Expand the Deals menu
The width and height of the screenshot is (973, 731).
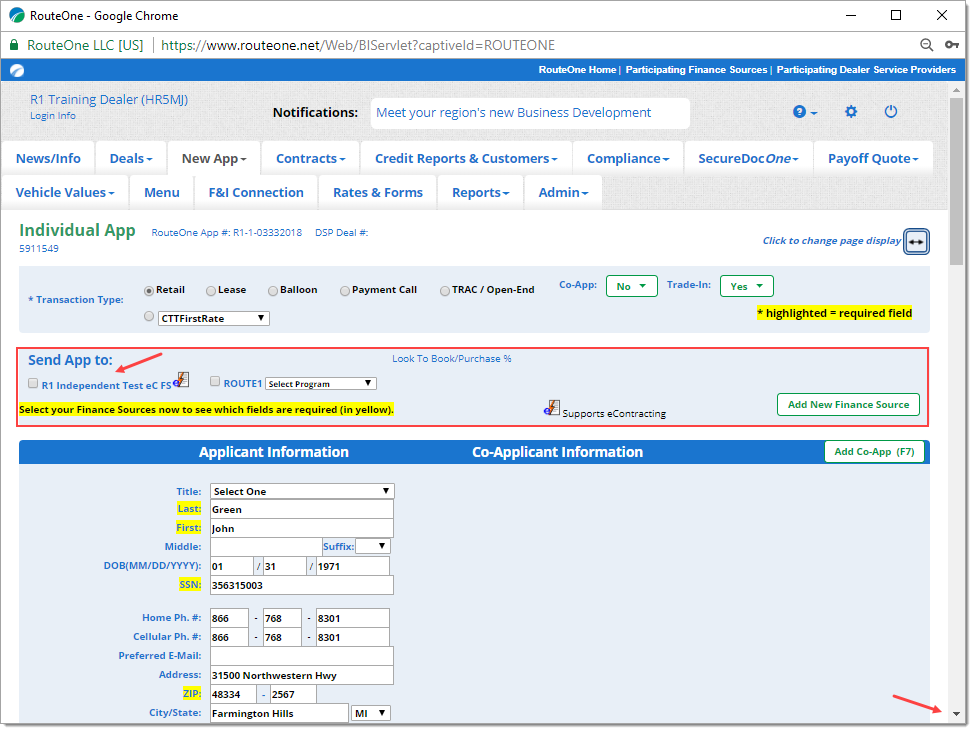[130, 158]
